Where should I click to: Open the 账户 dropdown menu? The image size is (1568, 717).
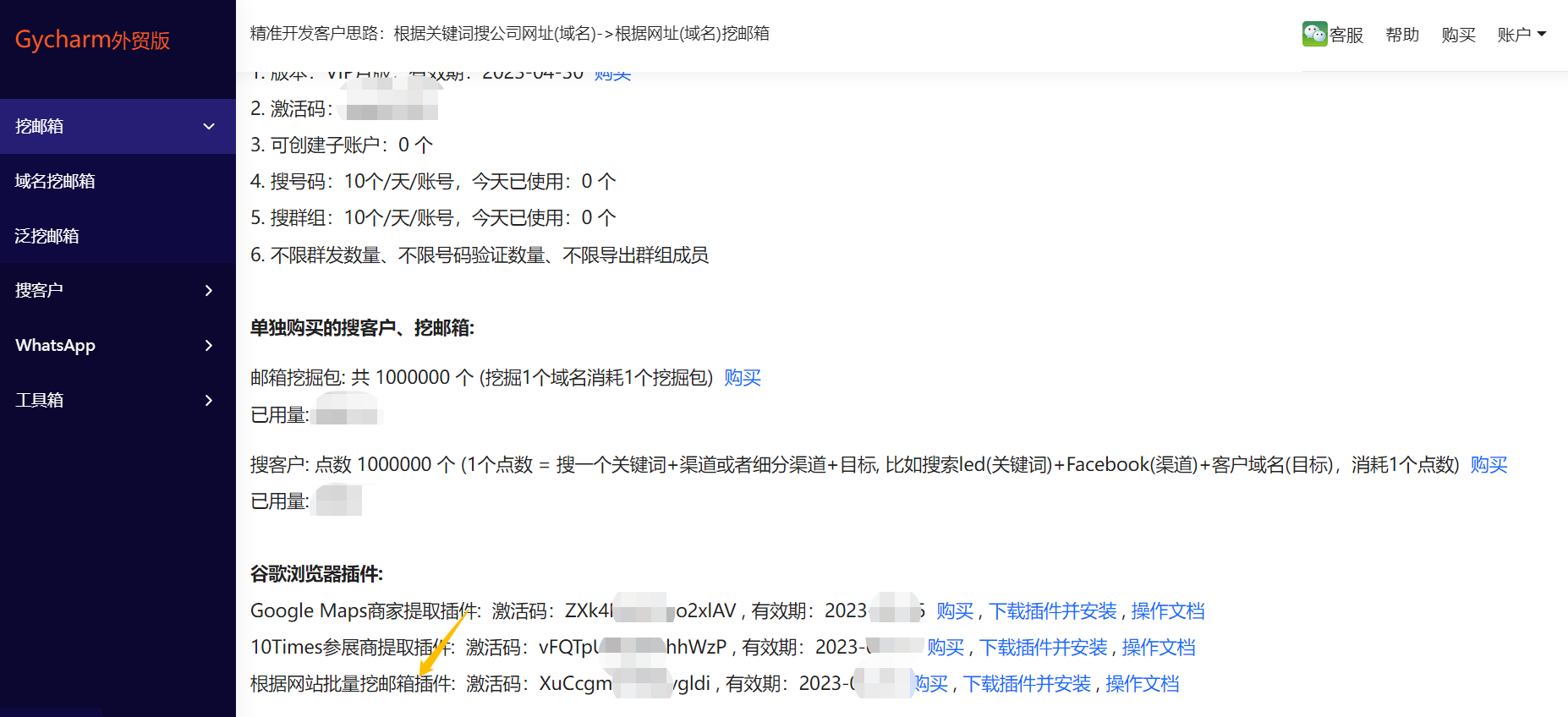point(1521,35)
